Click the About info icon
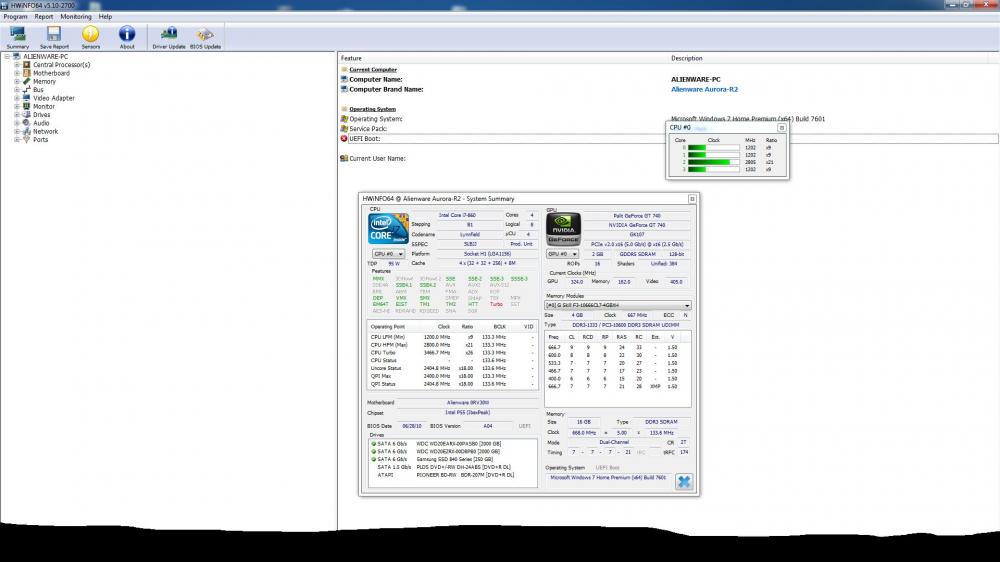Image resolution: width=1000 pixels, height=562 pixels. coord(127,36)
